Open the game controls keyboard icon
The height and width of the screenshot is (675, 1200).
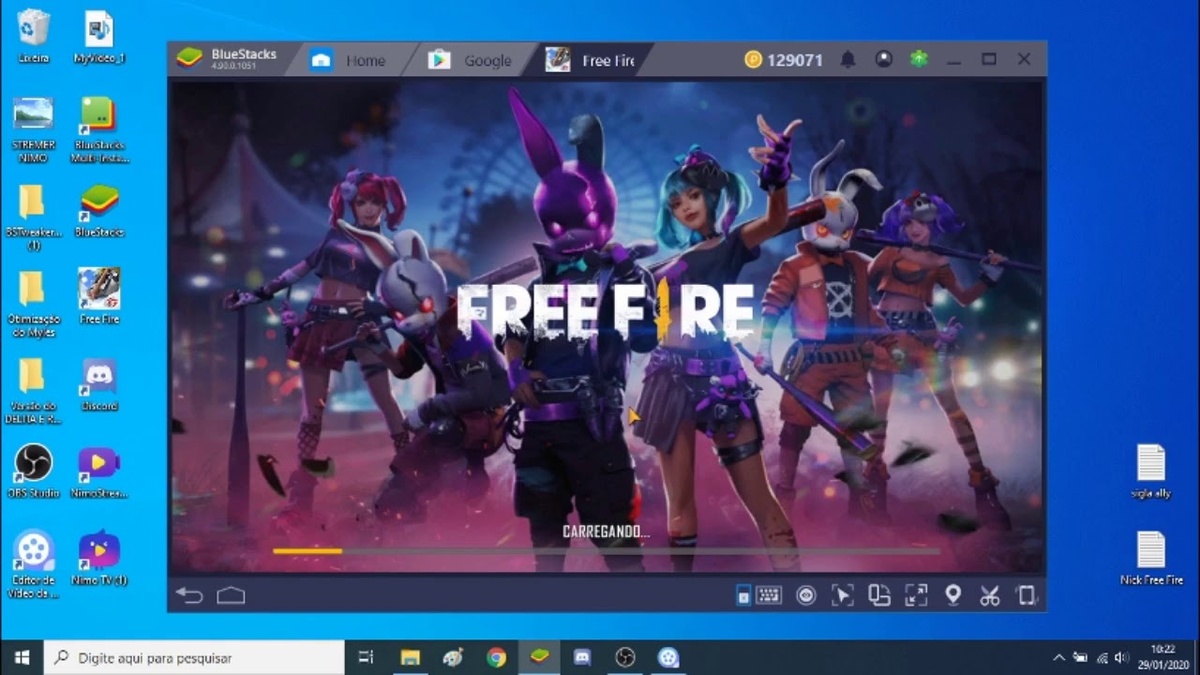point(768,595)
